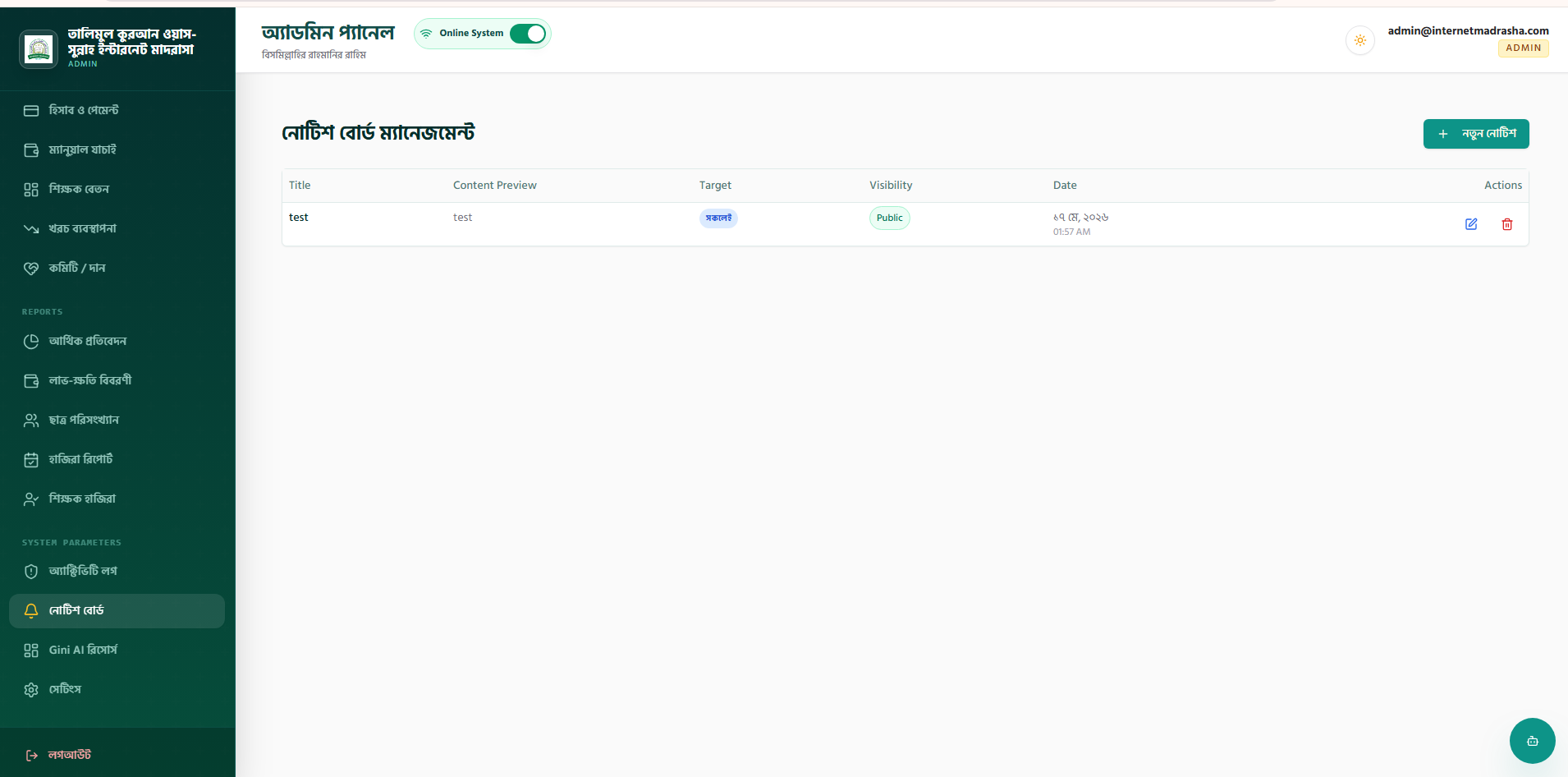Click the 01:57 AM time in the notice row
The width and height of the screenshot is (1568, 777).
(x=1071, y=232)
